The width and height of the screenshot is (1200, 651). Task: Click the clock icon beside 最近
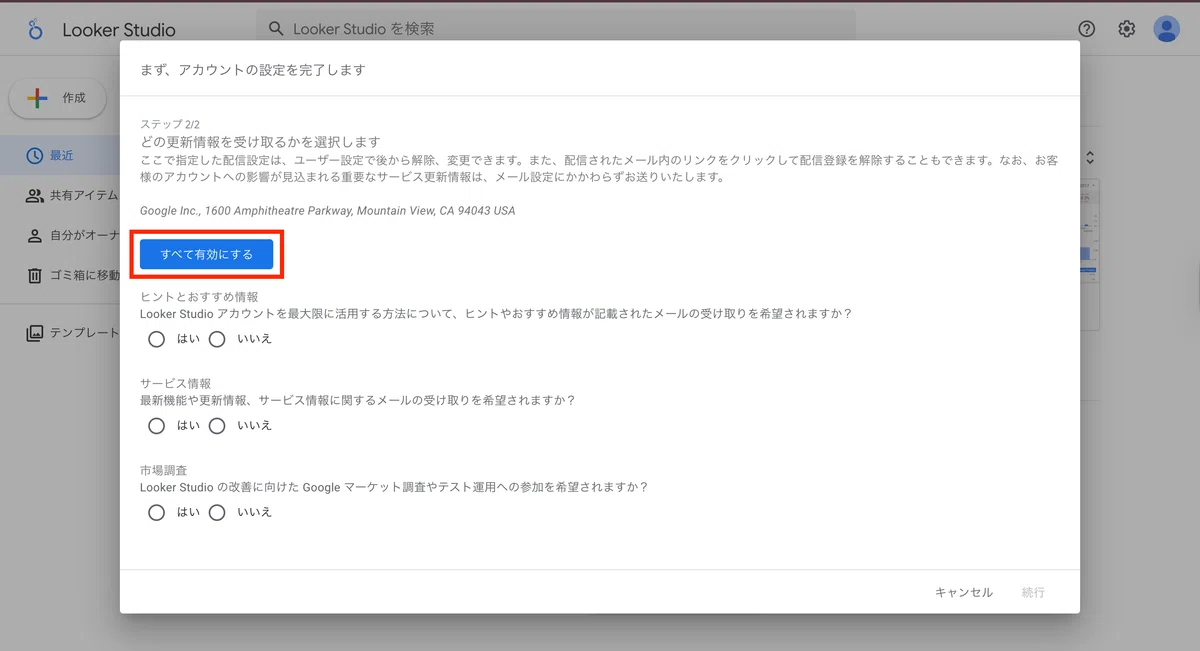point(35,155)
